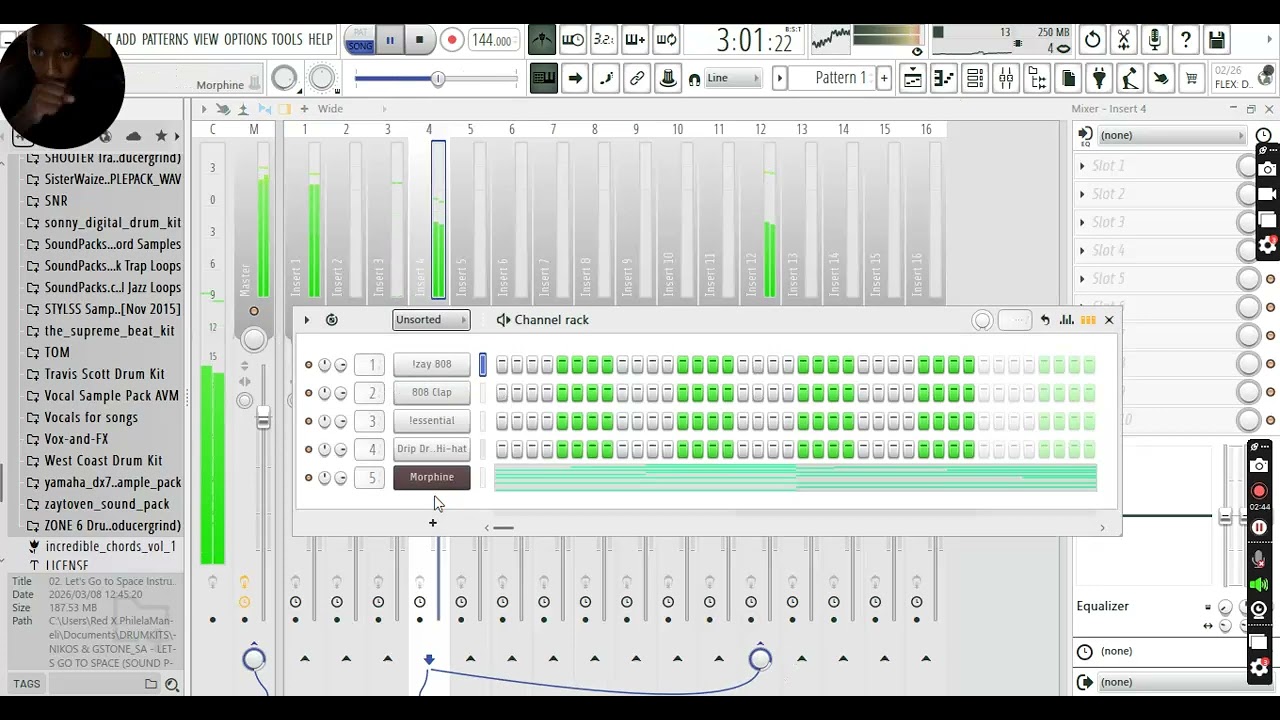
Task: Click the Channel rack horizontal scrollbar
Action: click(503, 528)
